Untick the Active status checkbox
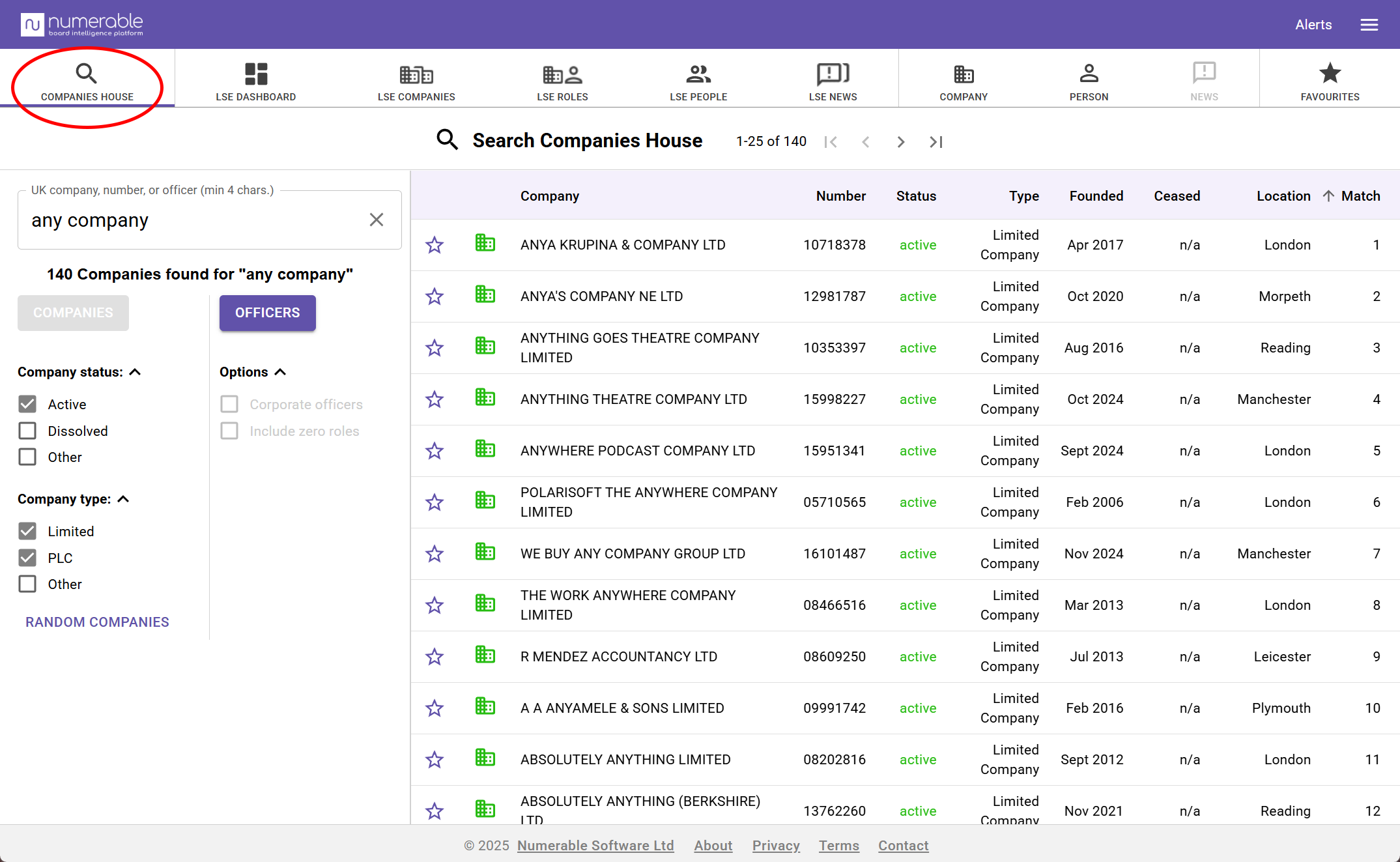 click(27, 404)
